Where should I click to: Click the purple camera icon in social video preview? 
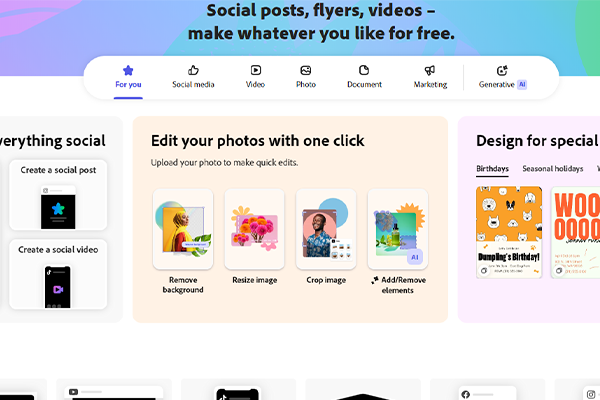pyautogui.click(x=58, y=290)
